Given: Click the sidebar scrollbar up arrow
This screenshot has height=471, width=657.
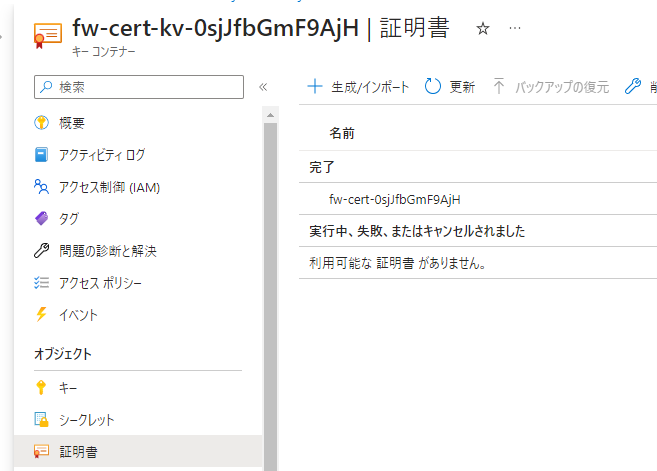Looking at the screenshot, I should [270, 115].
